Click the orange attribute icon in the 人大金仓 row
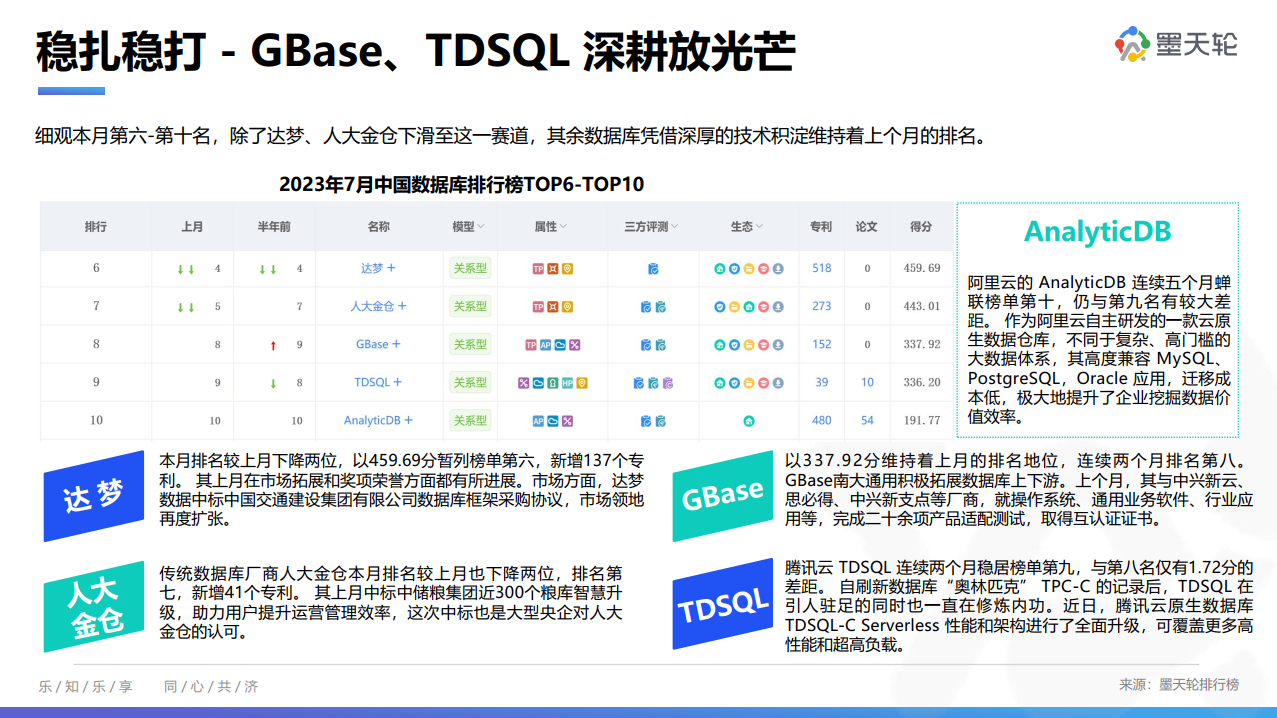 [x=553, y=307]
